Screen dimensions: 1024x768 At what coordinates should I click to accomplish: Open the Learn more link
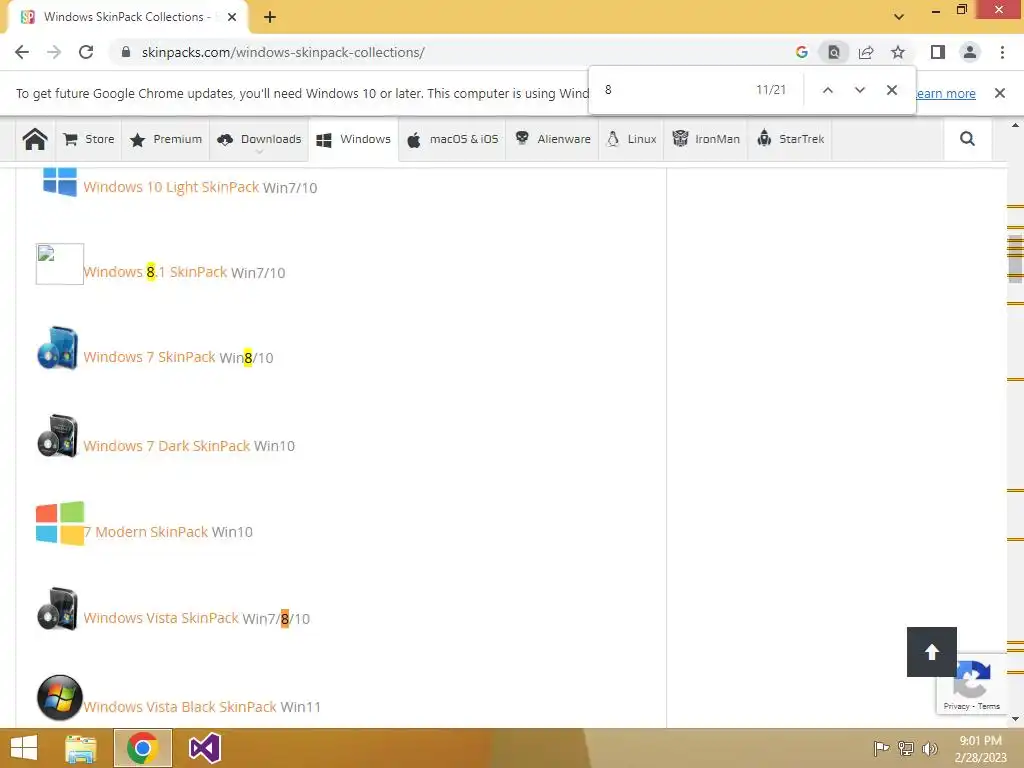946,93
